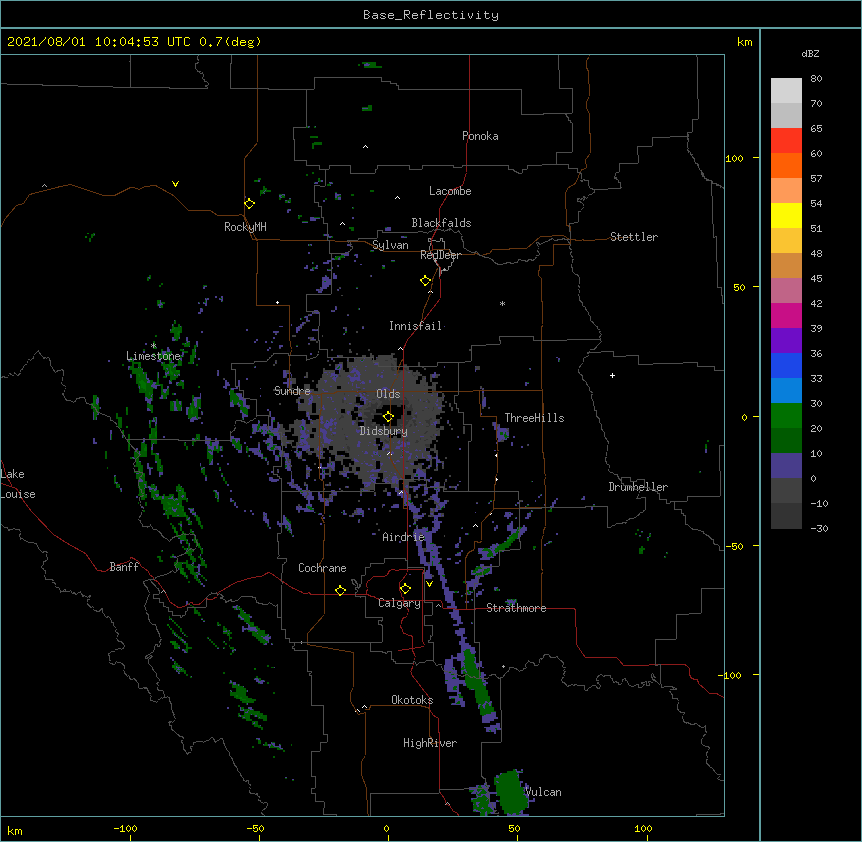Click the yellow marker near RockyMH
Image resolution: width=862 pixels, height=842 pixels.
click(249, 203)
